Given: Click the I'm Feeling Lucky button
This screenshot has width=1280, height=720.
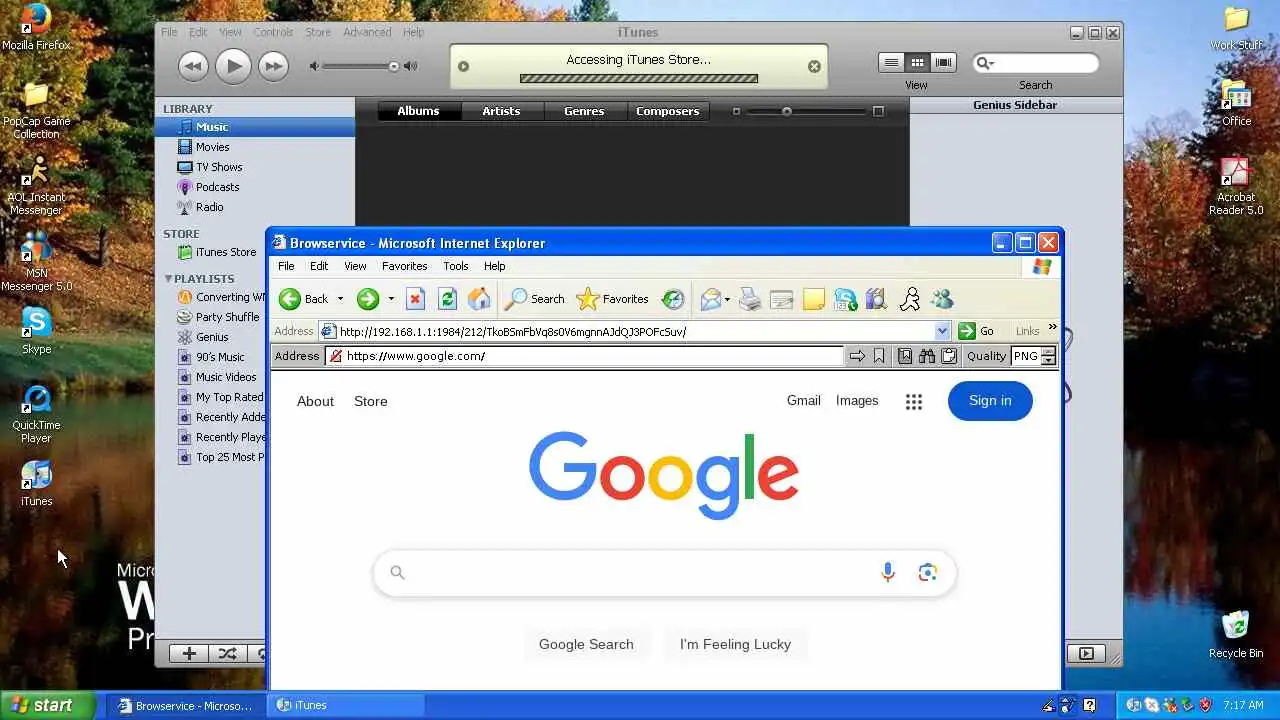Looking at the screenshot, I should pyautogui.click(x=735, y=644).
